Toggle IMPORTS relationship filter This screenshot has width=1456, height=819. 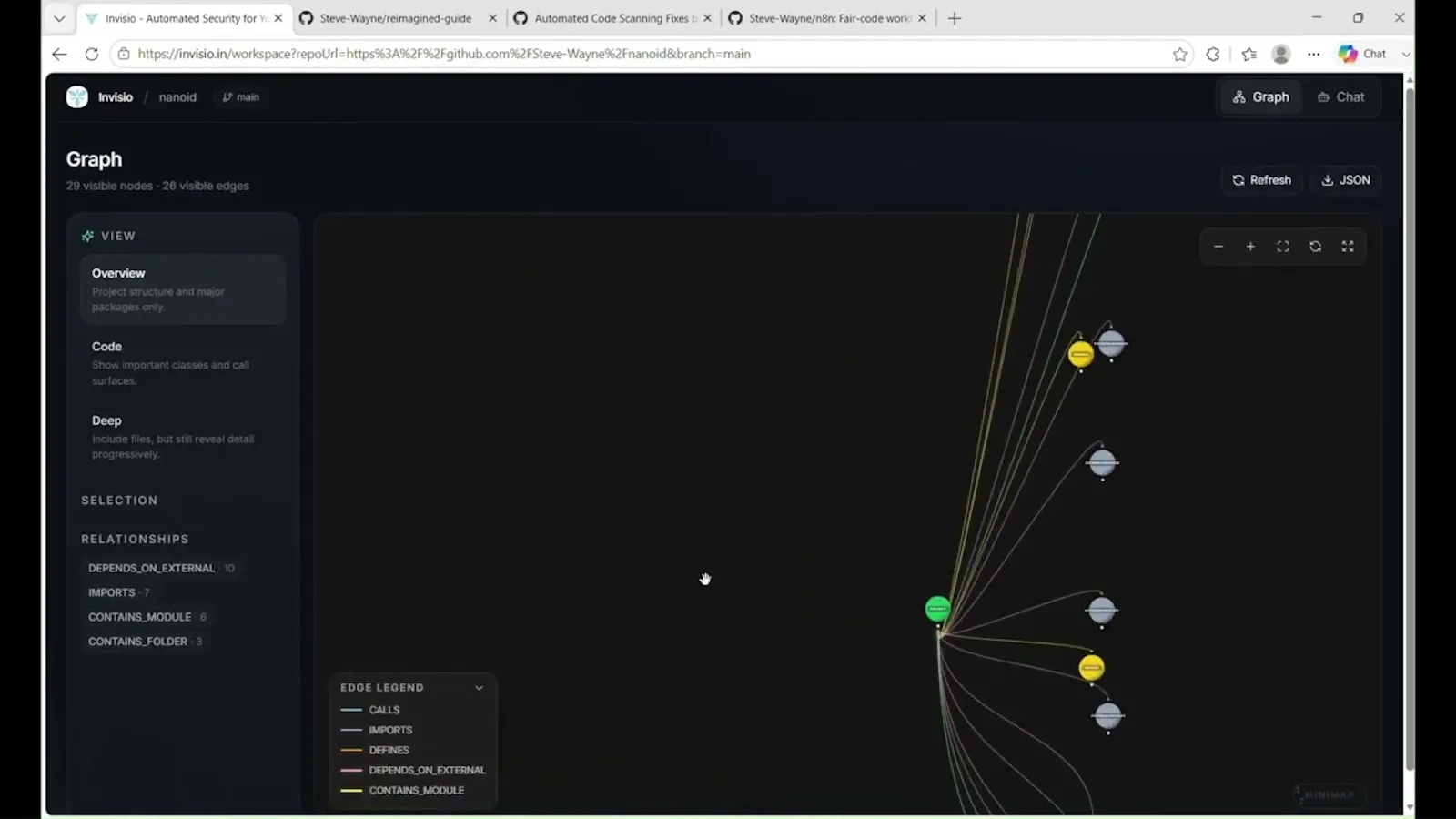pos(119,592)
